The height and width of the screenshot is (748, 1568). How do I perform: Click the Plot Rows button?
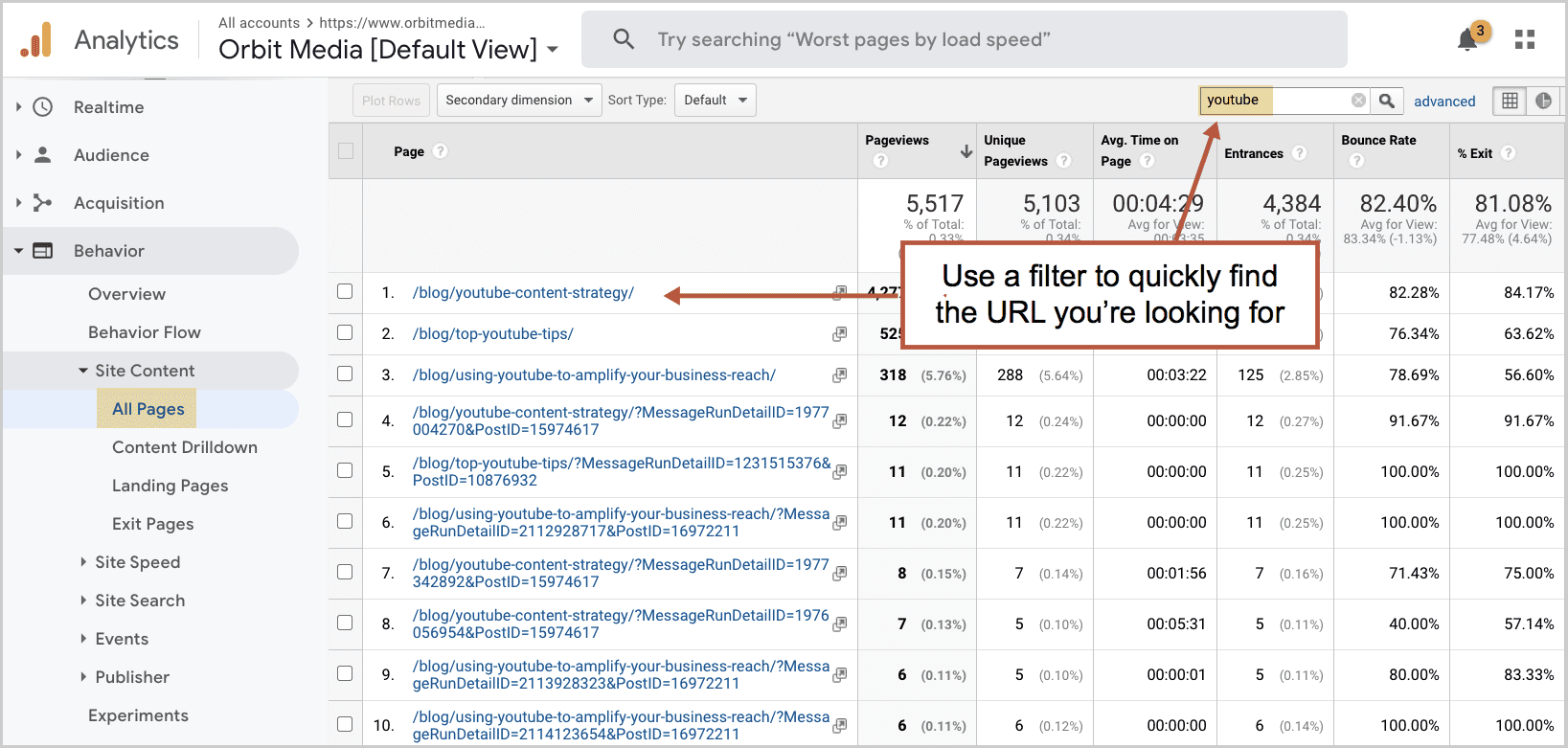(391, 101)
